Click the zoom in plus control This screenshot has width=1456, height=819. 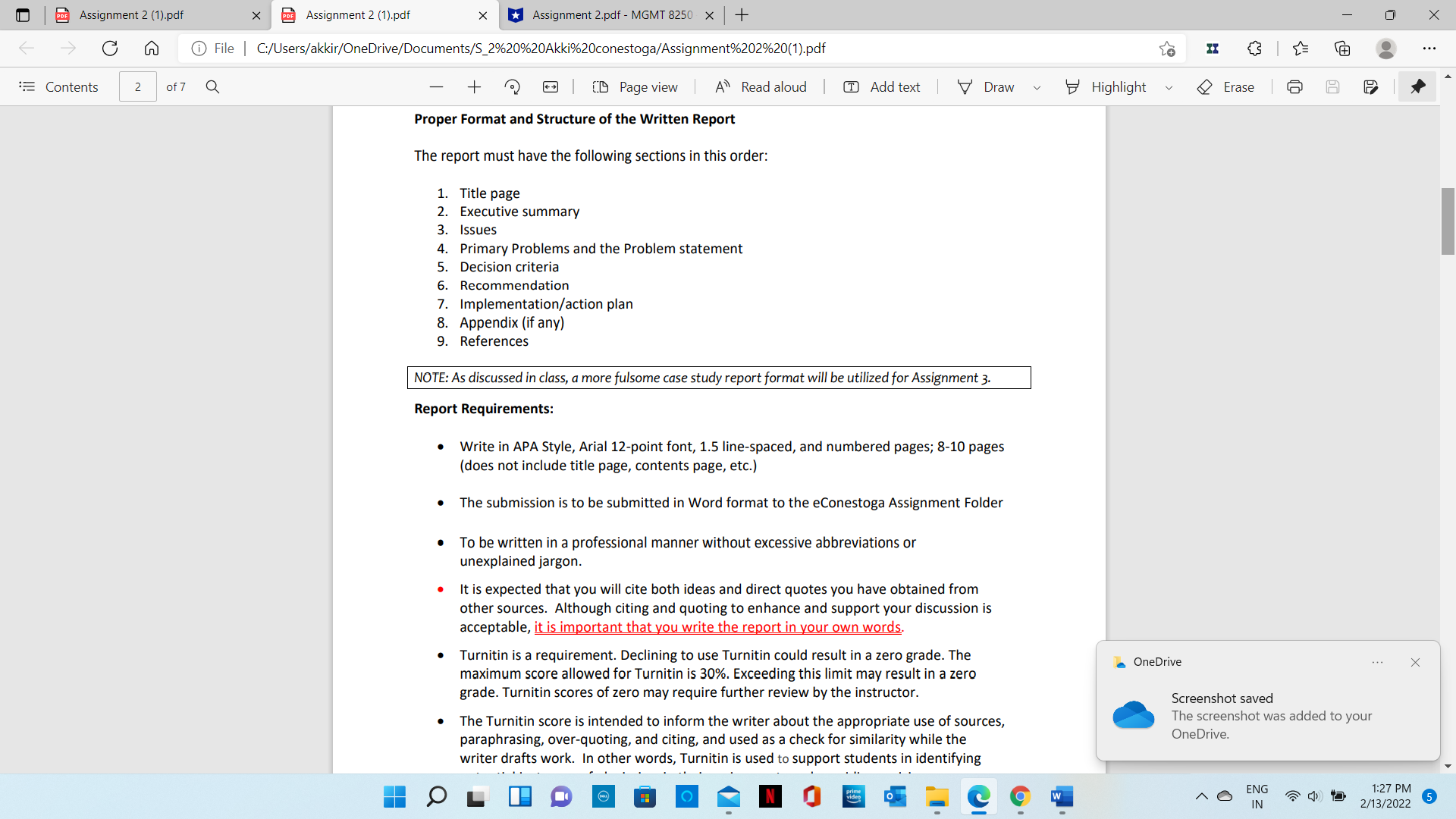pyautogui.click(x=474, y=86)
